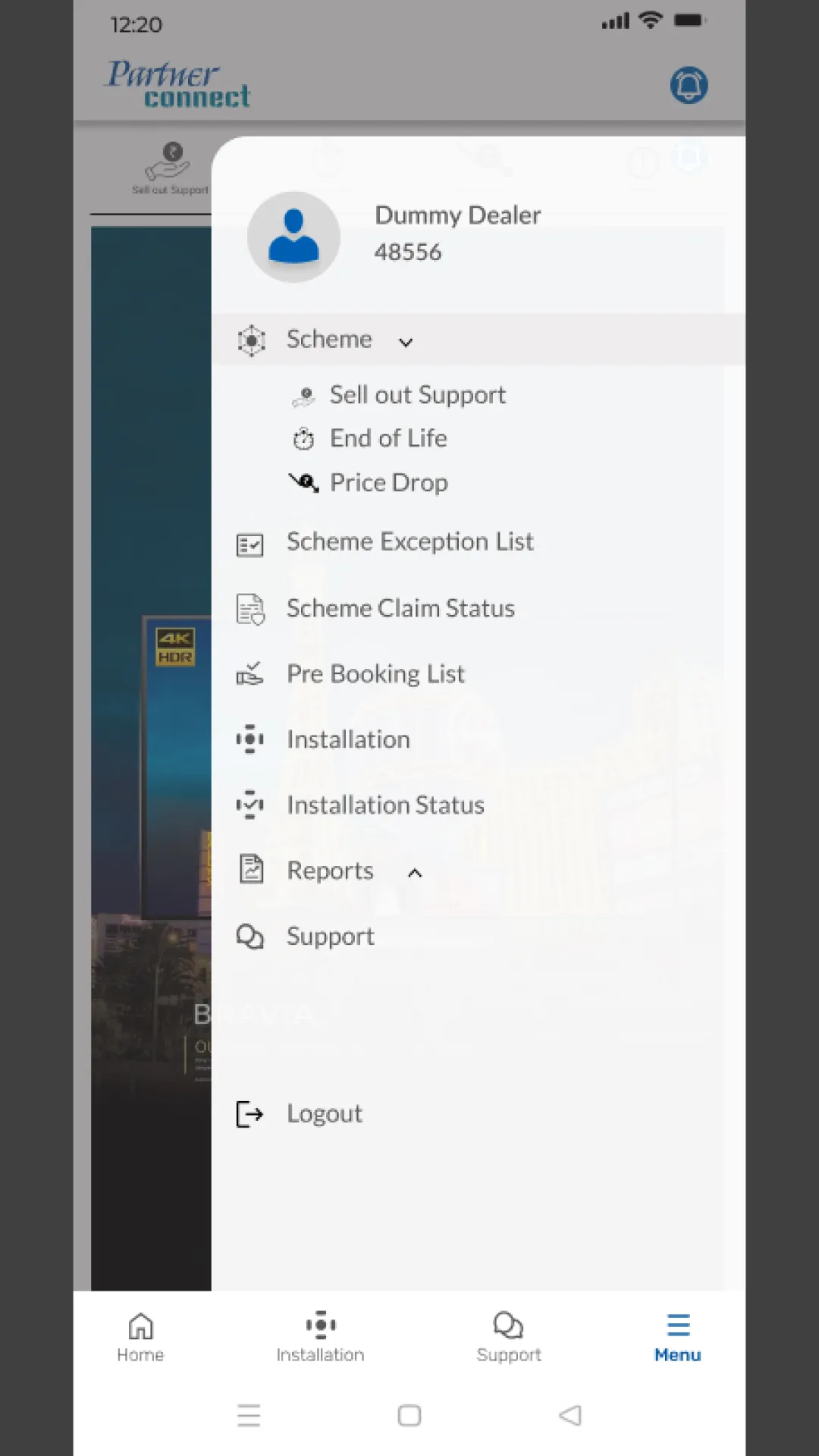Click the Logout exit arrow icon

tap(249, 1115)
